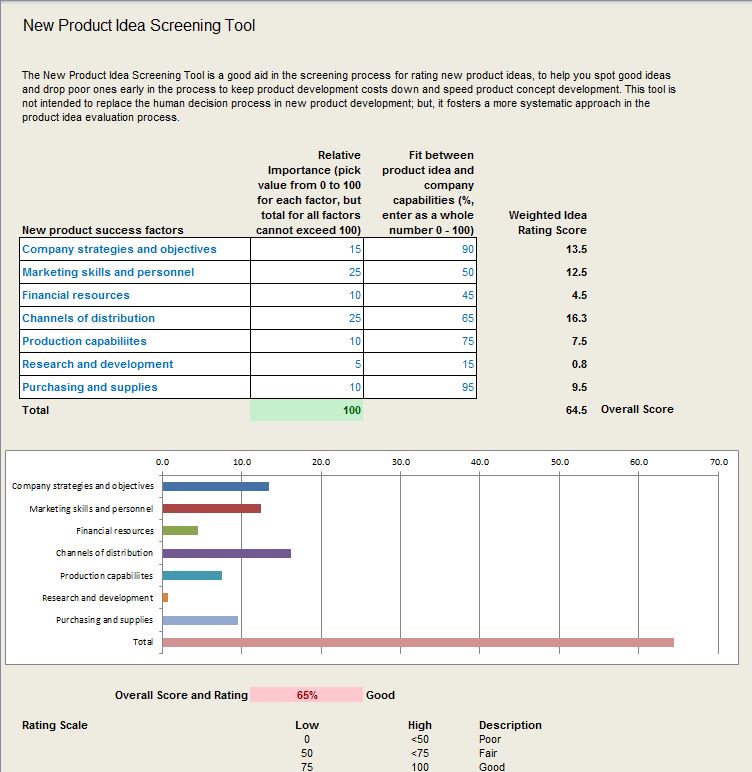Select Purchasing and supplies importance 10
The width and height of the screenshot is (752, 772).
307,387
